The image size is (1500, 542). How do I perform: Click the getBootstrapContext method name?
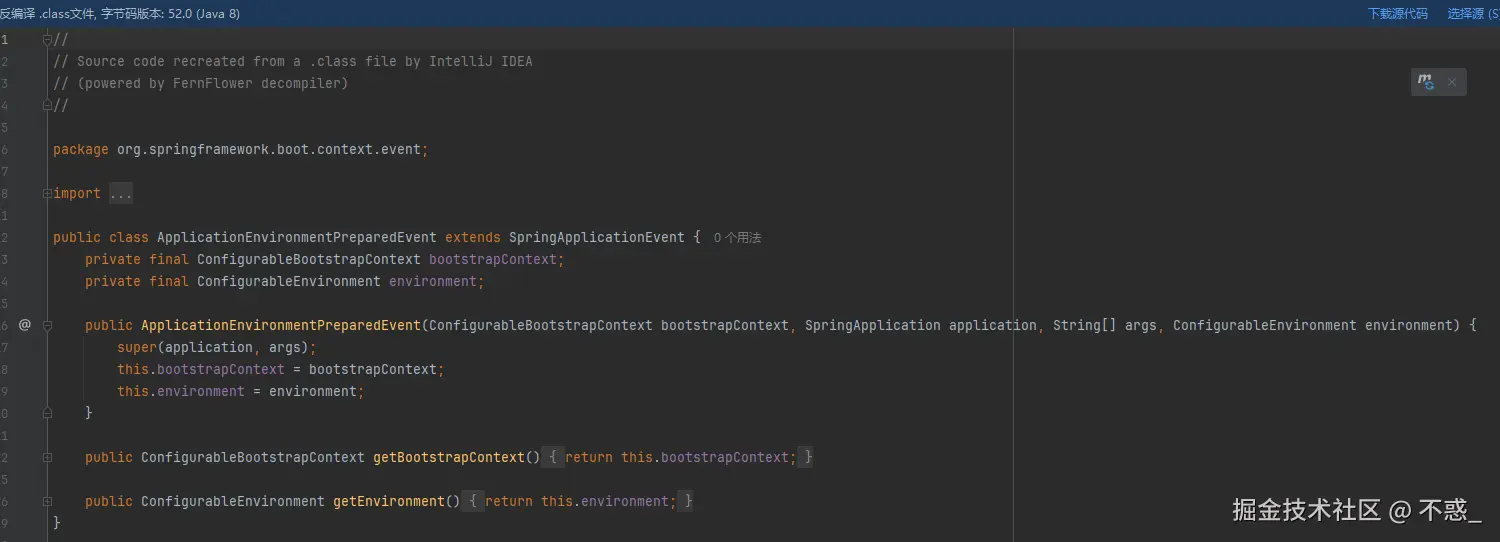449,458
